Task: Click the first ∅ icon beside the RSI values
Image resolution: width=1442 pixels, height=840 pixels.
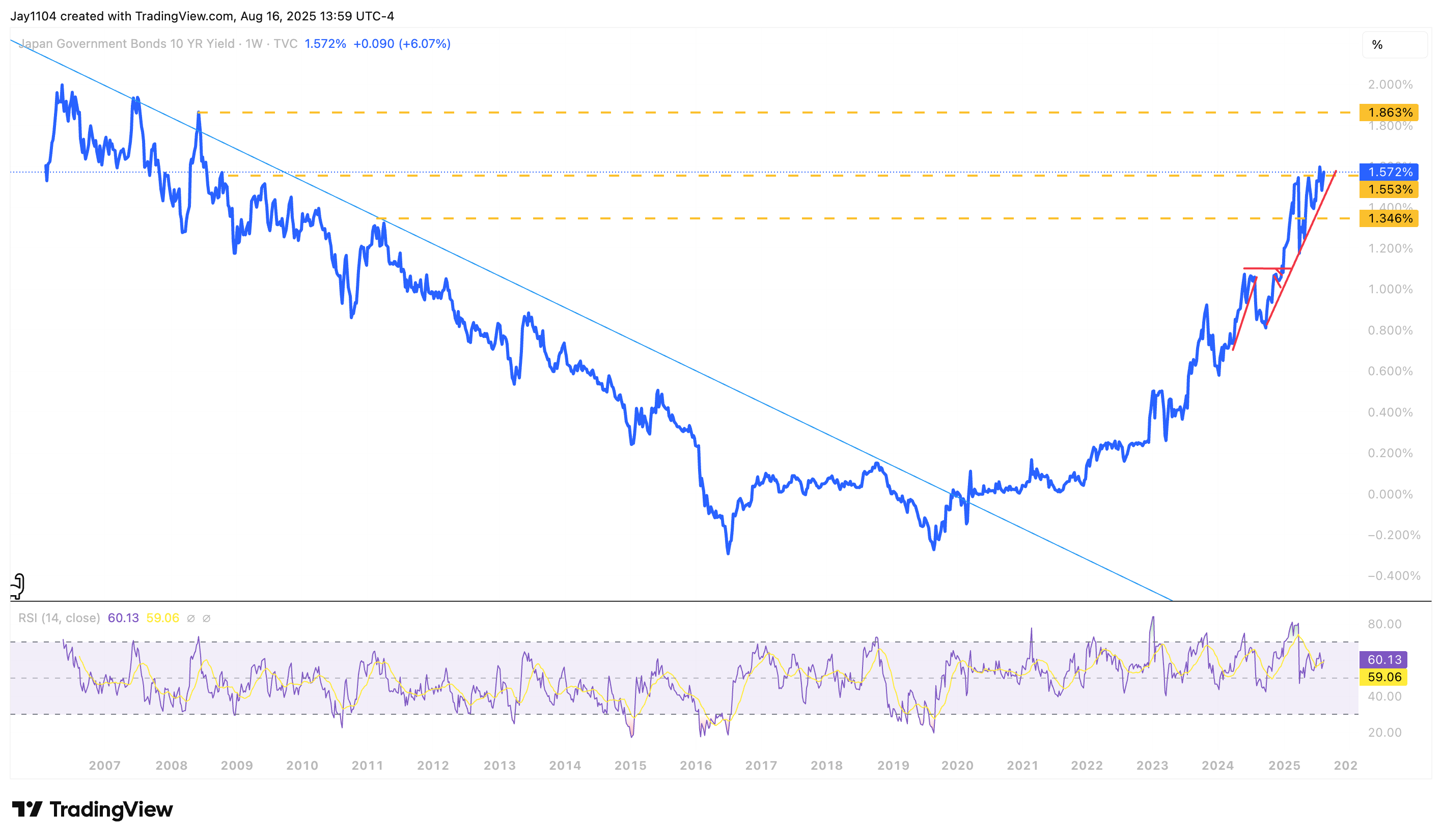Action: pos(191,618)
